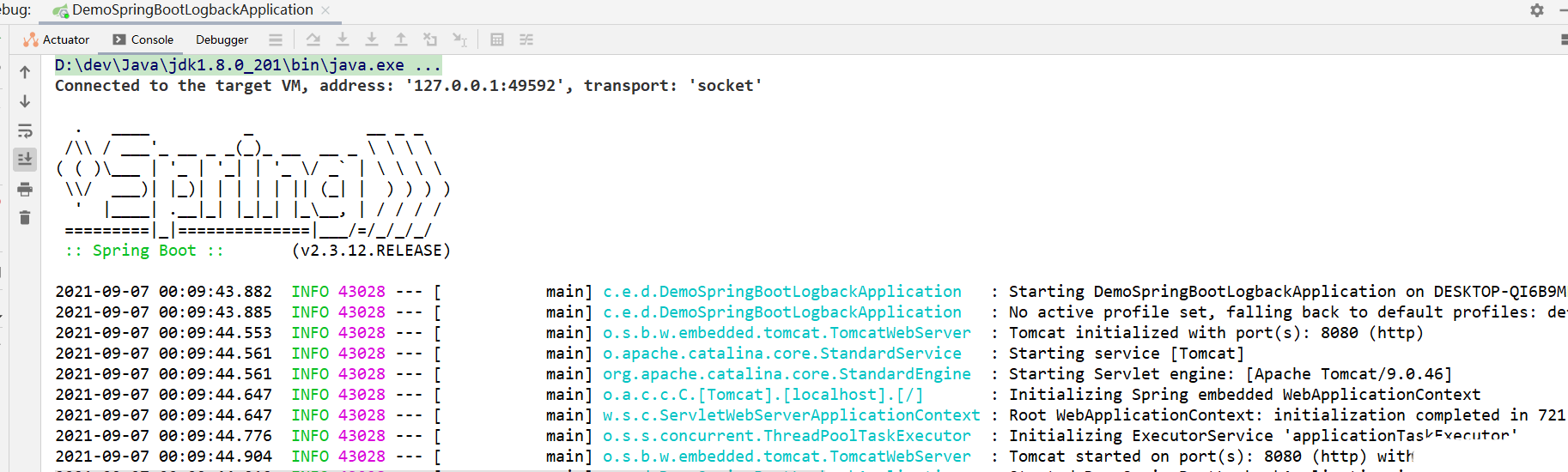Click the Step Out icon
This screenshot has height=472, width=1568.
[401, 39]
